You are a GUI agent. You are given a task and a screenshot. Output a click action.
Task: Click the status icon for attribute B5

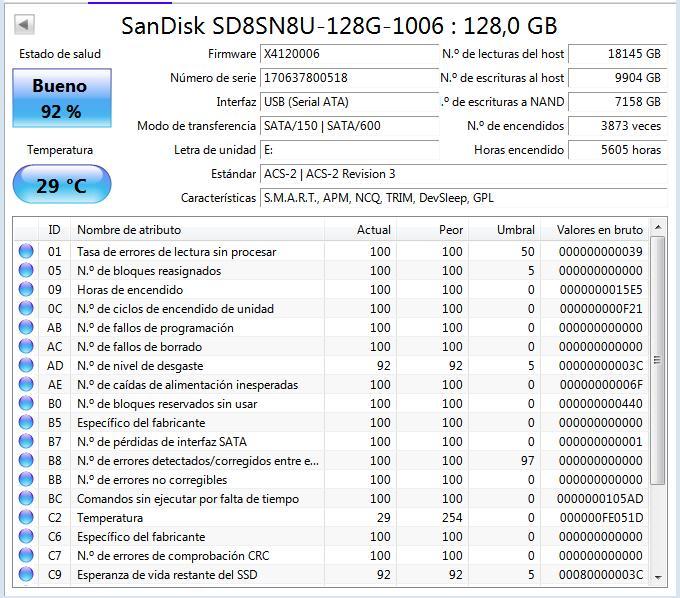click(x=26, y=423)
